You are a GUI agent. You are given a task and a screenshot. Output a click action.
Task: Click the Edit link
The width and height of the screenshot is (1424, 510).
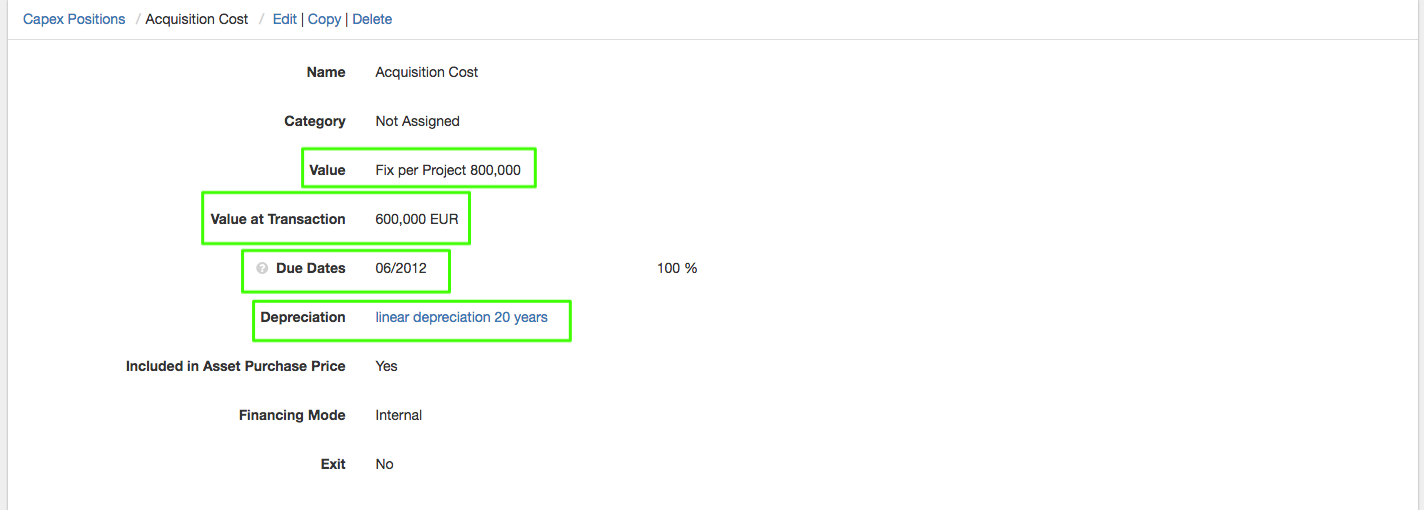point(285,19)
